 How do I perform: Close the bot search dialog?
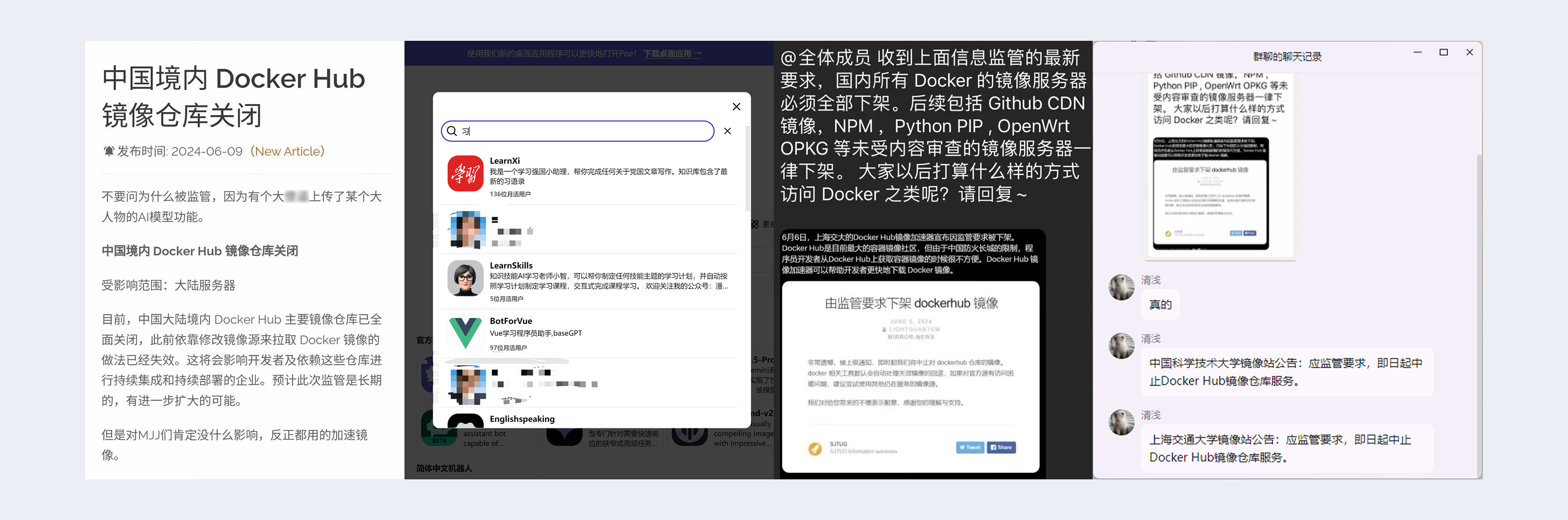click(736, 107)
